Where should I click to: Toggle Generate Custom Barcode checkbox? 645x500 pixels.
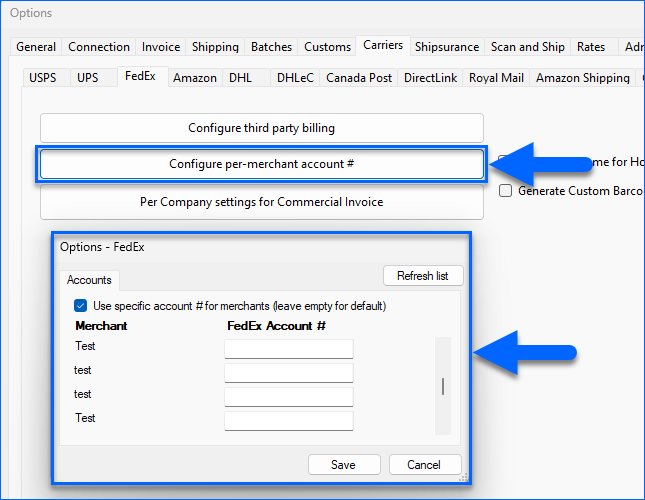click(506, 191)
